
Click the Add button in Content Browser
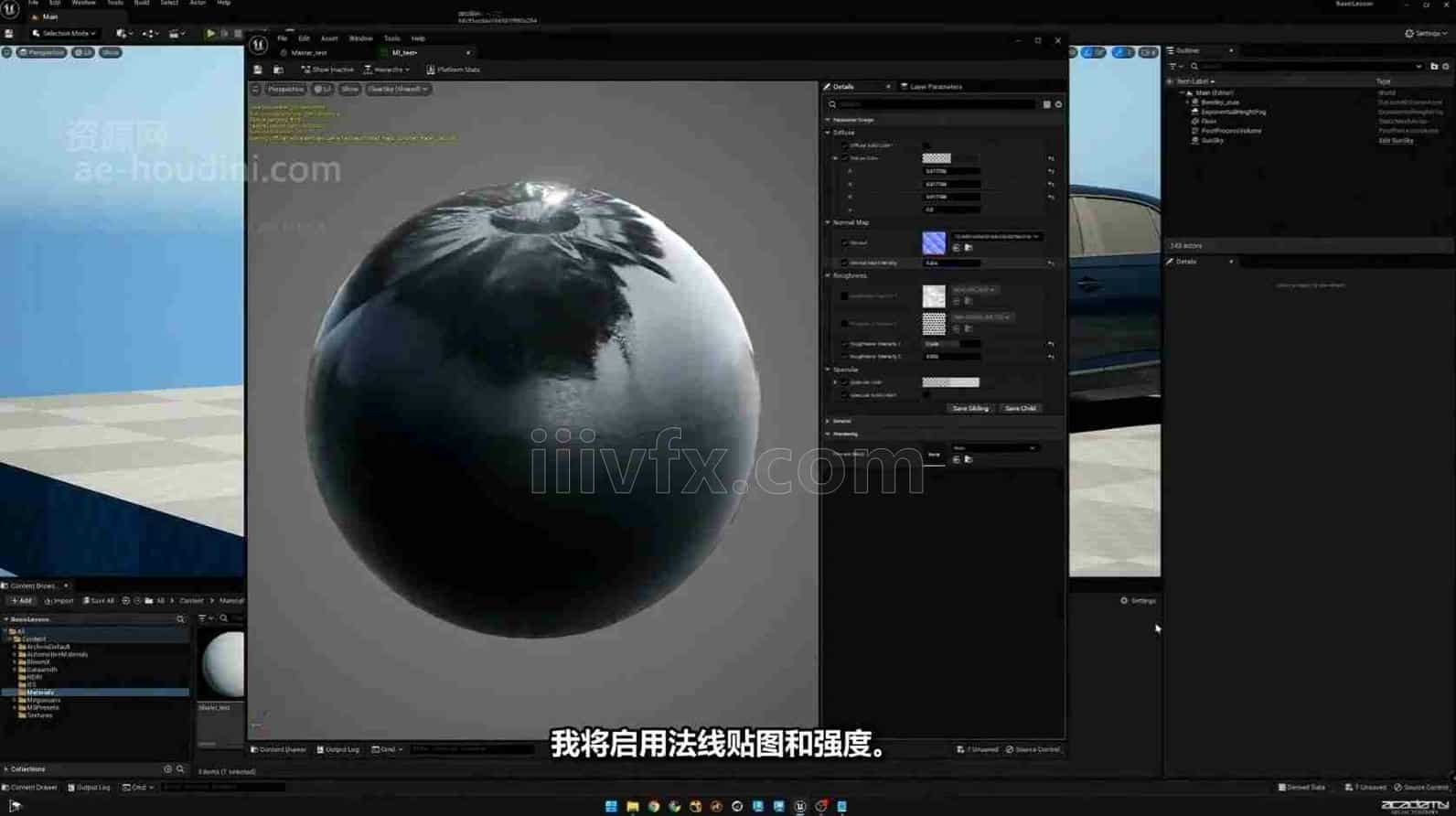tap(21, 601)
